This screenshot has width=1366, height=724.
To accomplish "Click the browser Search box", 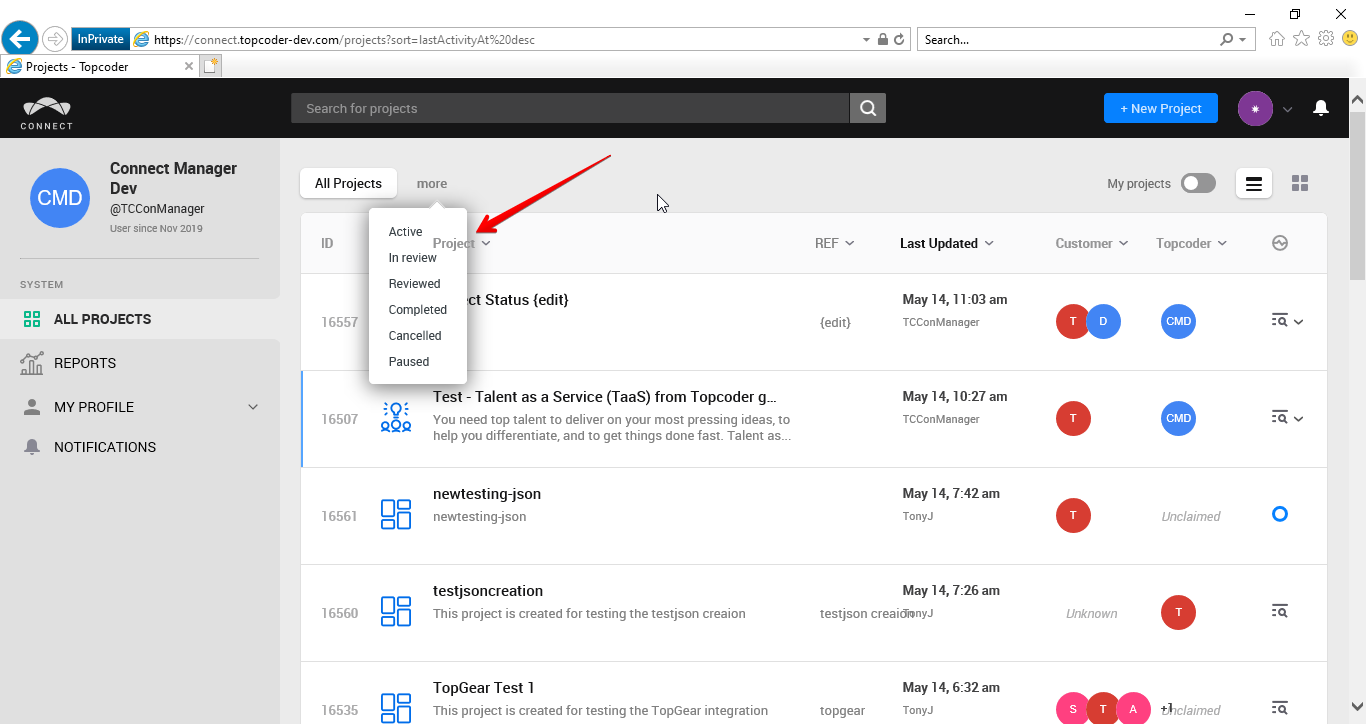I will pos(1068,40).
